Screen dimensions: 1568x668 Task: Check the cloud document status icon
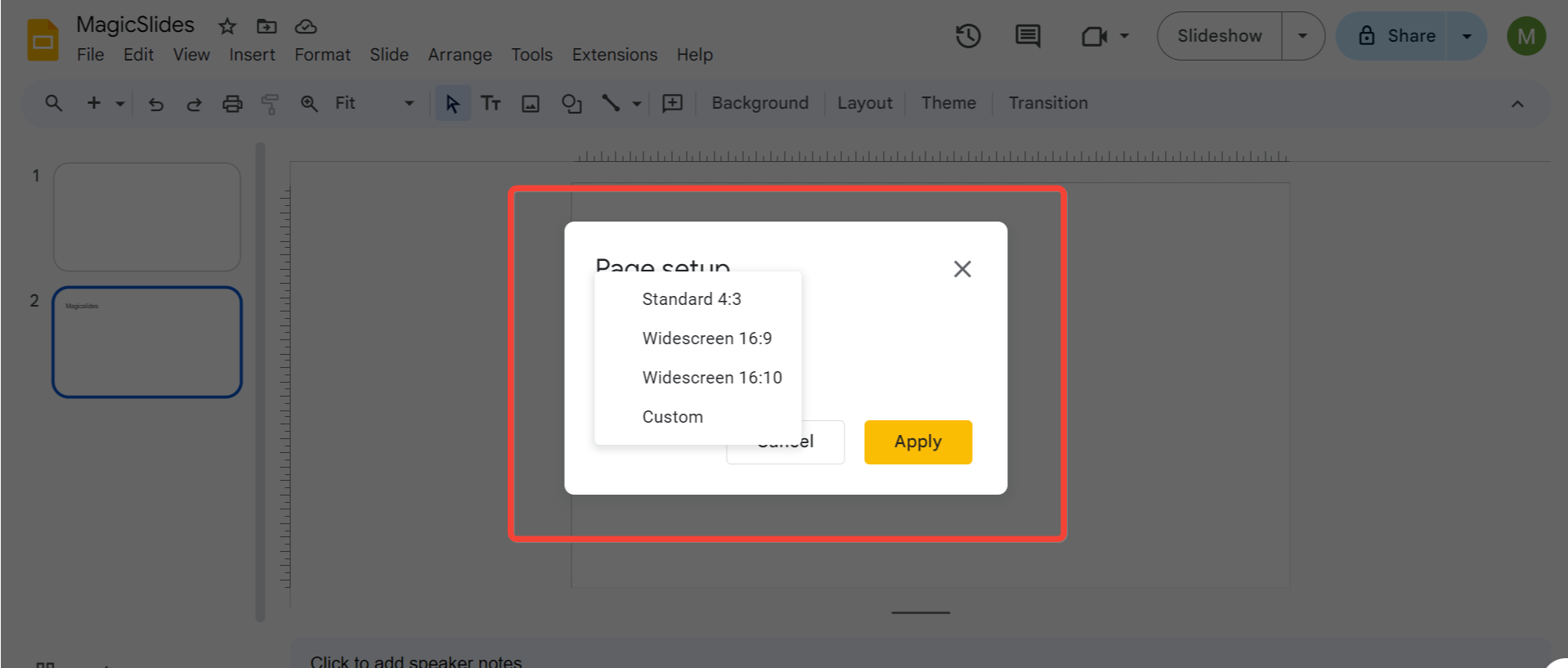pos(306,26)
